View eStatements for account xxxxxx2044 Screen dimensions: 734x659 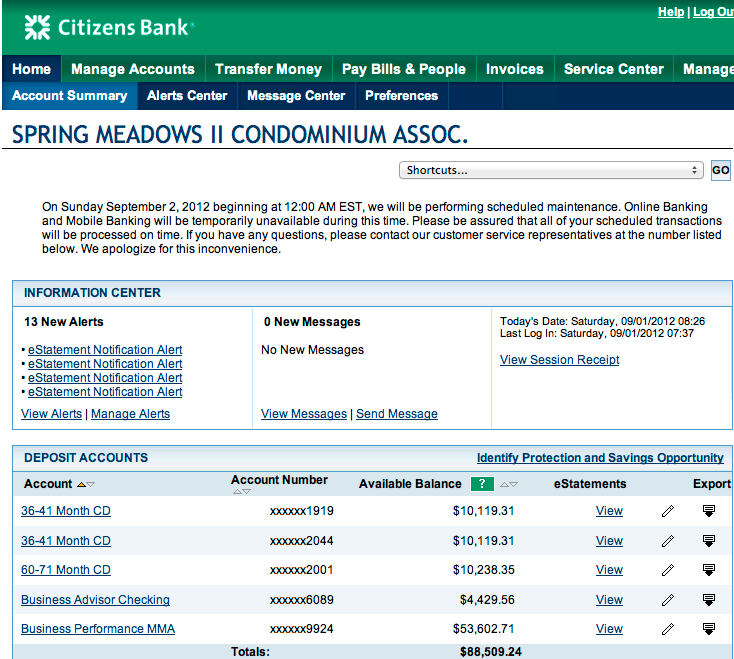click(609, 541)
